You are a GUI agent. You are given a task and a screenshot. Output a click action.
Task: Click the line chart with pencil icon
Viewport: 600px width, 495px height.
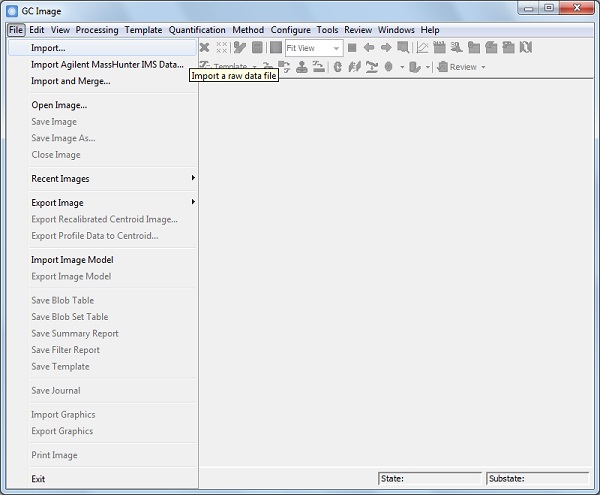[x=422, y=47]
